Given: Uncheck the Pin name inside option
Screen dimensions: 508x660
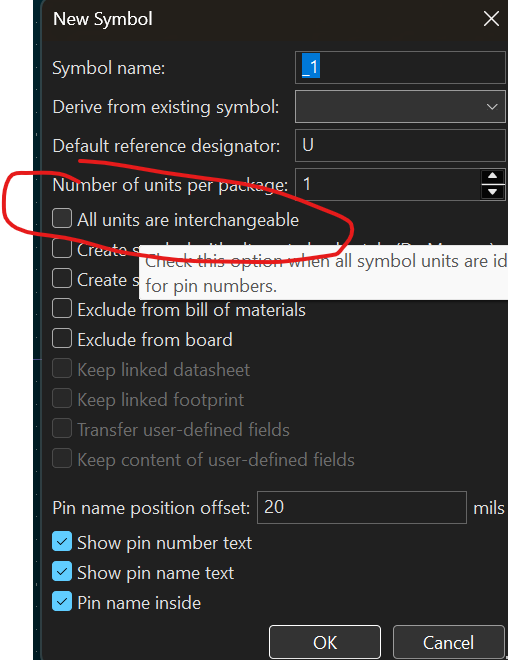Looking at the screenshot, I should tap(62, 601).
